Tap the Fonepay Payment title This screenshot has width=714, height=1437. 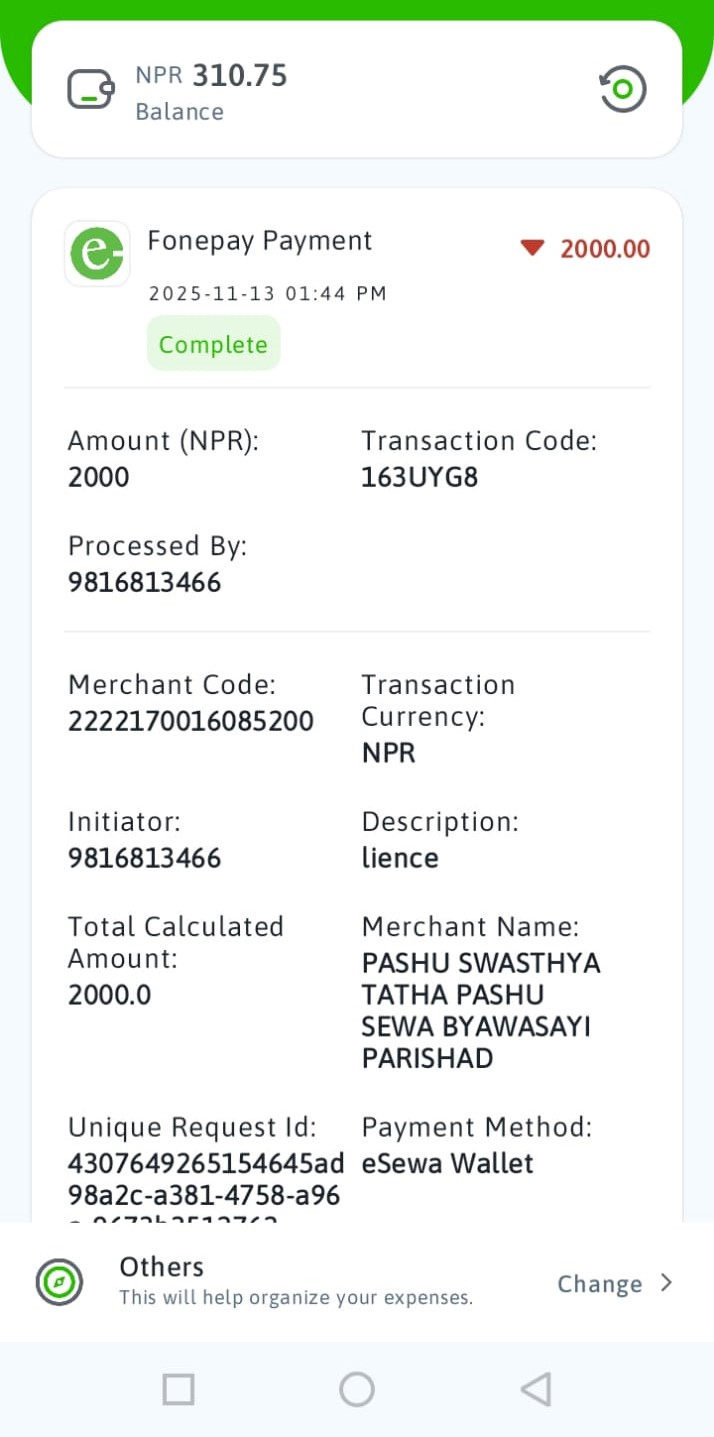[260, 241]
